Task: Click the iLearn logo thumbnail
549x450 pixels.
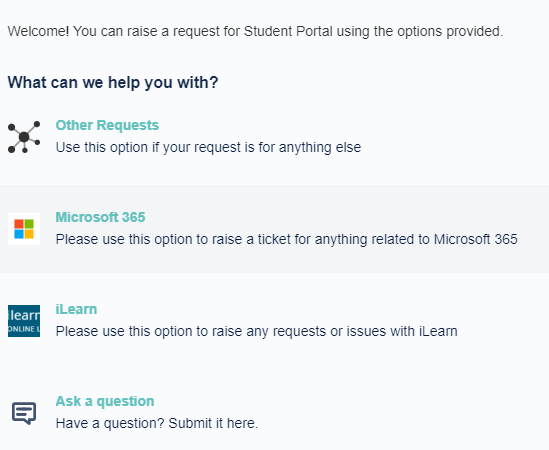Action: pos(24,321)
